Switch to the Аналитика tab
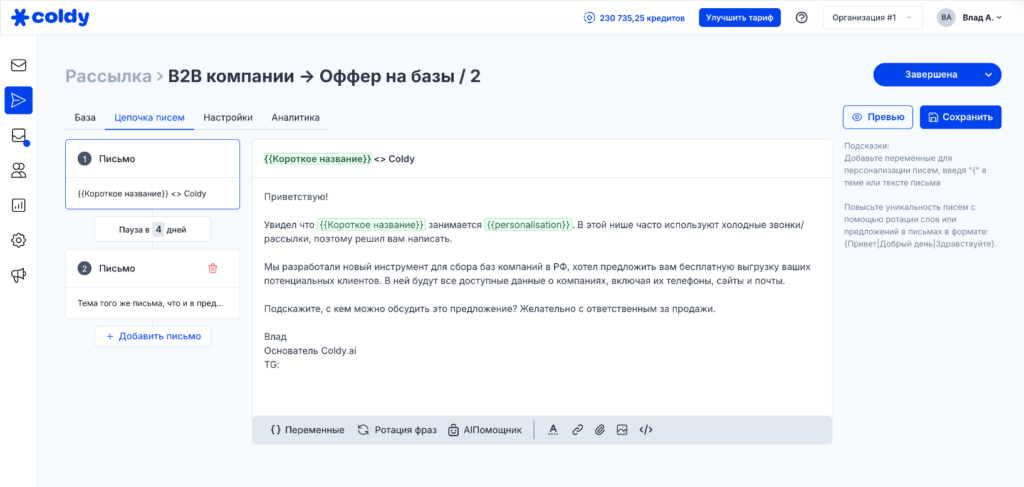Image resolution: width=1024 pixels, height=487 pixels. click(x=295, y=118)
